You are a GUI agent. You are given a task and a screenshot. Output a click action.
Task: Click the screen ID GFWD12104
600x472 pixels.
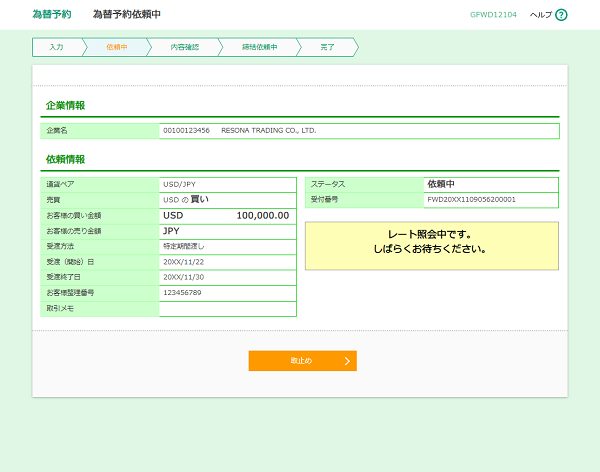click(x=493, y=15)
